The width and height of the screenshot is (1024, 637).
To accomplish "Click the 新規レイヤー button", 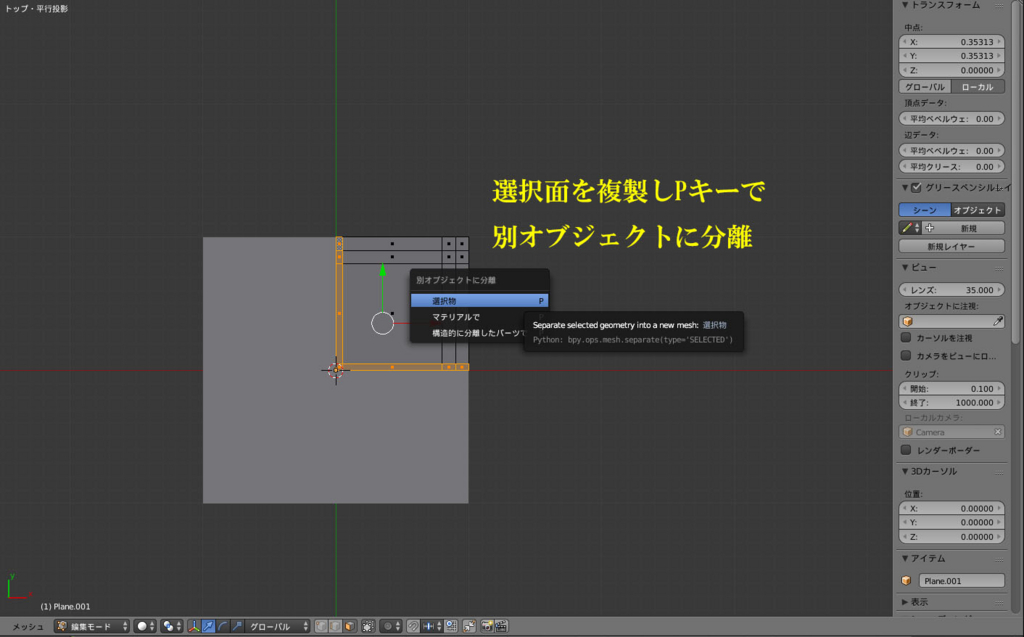I will pos(952,246).
